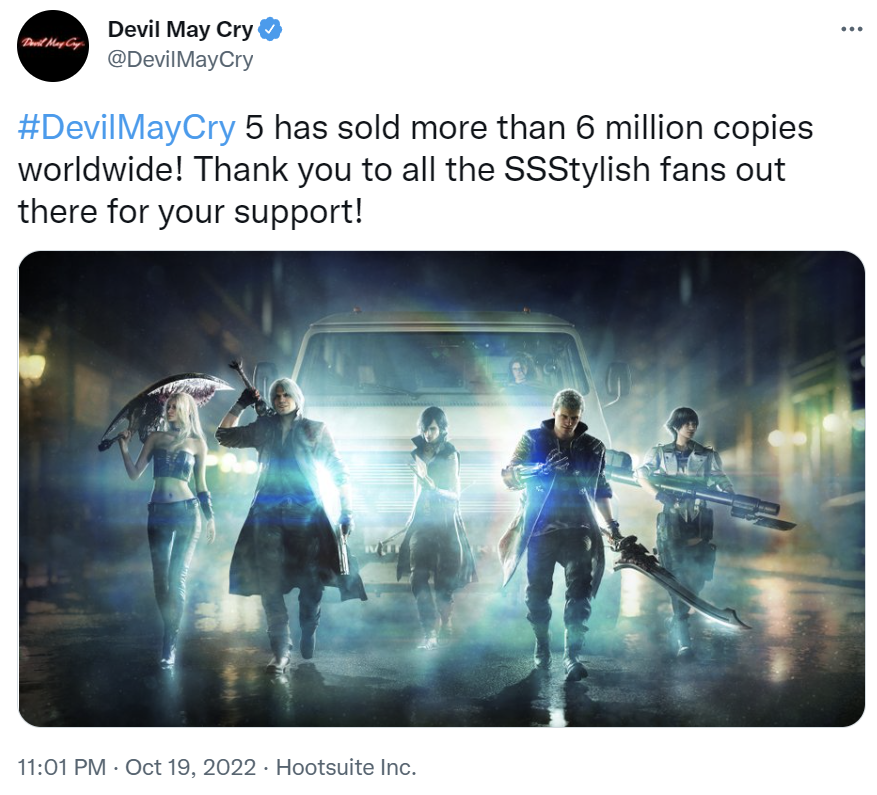877x795 pixels.
Task: Open the Hootsuite Inc. source link
Action: (x=346, y=767)
